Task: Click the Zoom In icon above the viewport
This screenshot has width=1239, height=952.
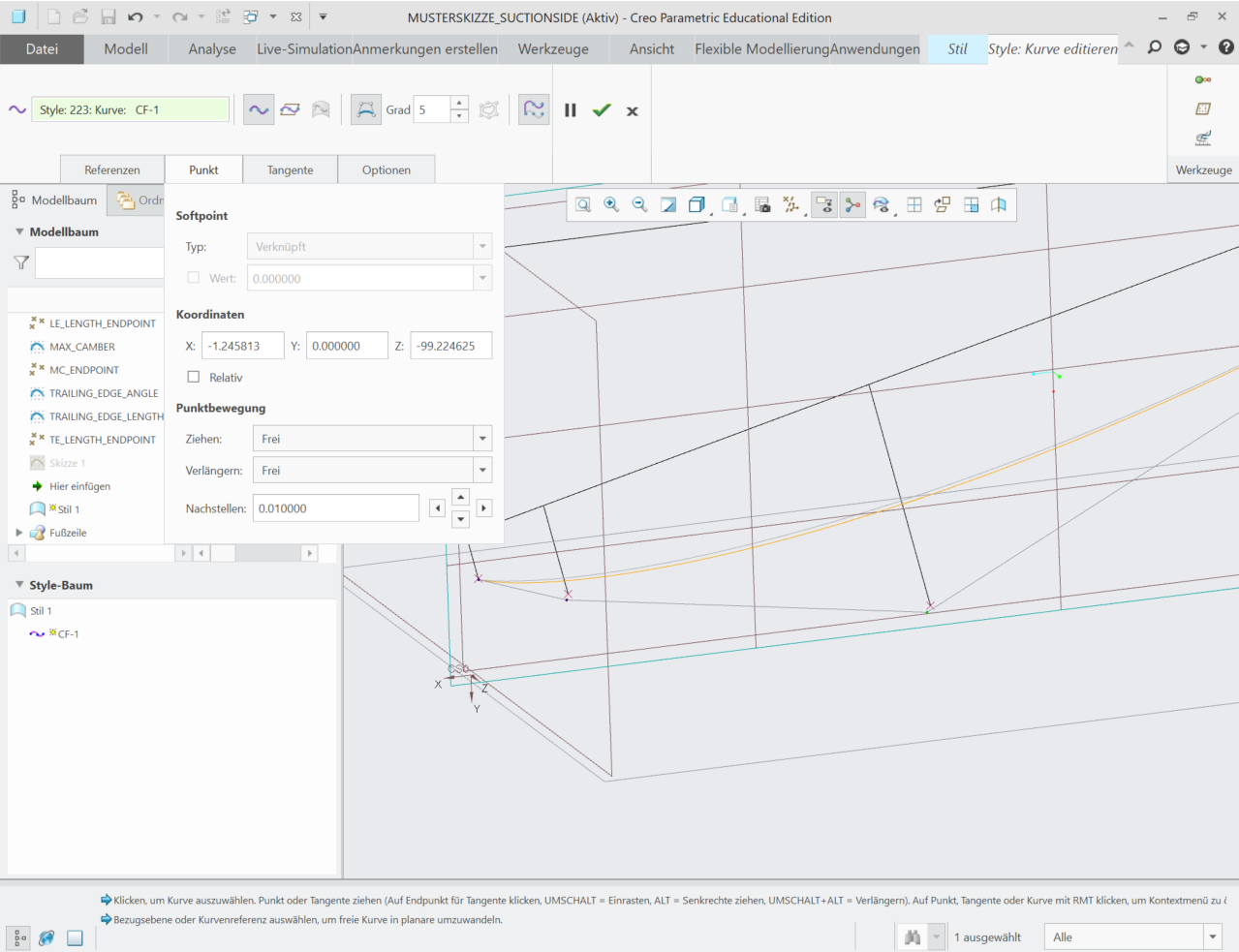Action: 611,204
